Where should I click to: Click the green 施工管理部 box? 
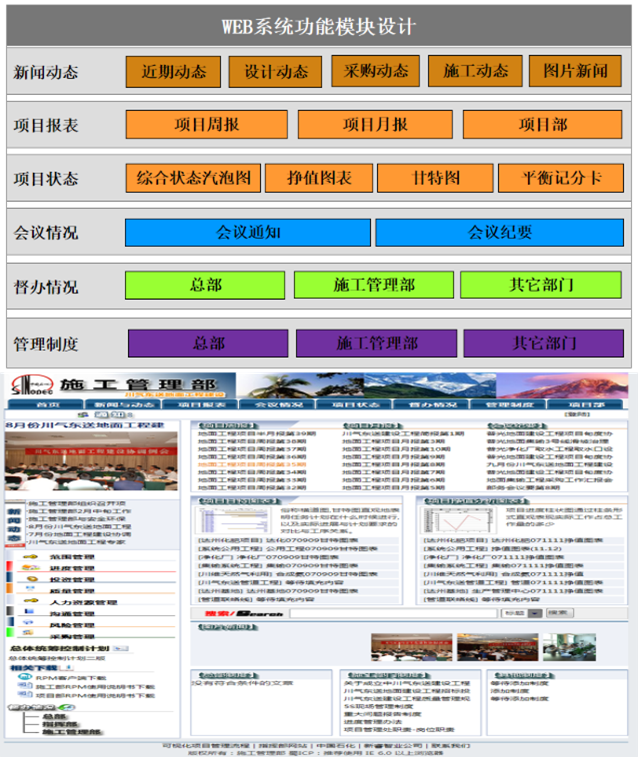[x=374, y=285]
